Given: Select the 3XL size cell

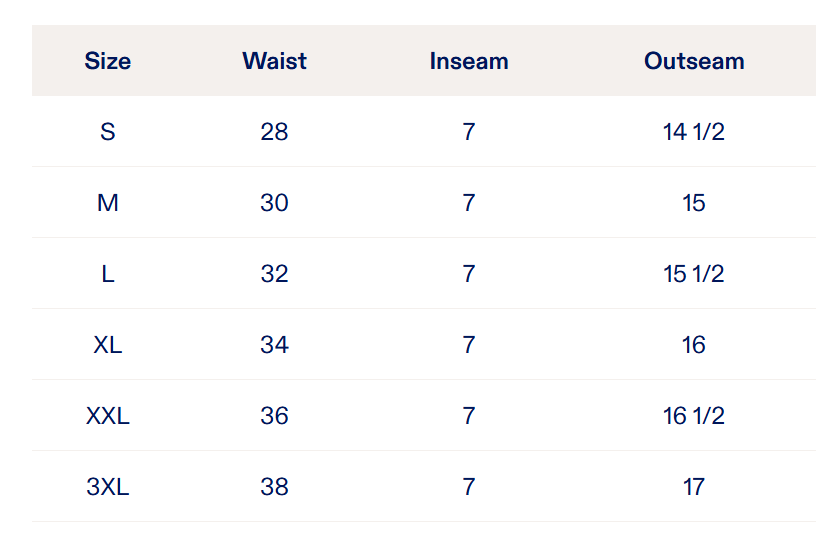Looking at the screenshot, I should 108,487.
